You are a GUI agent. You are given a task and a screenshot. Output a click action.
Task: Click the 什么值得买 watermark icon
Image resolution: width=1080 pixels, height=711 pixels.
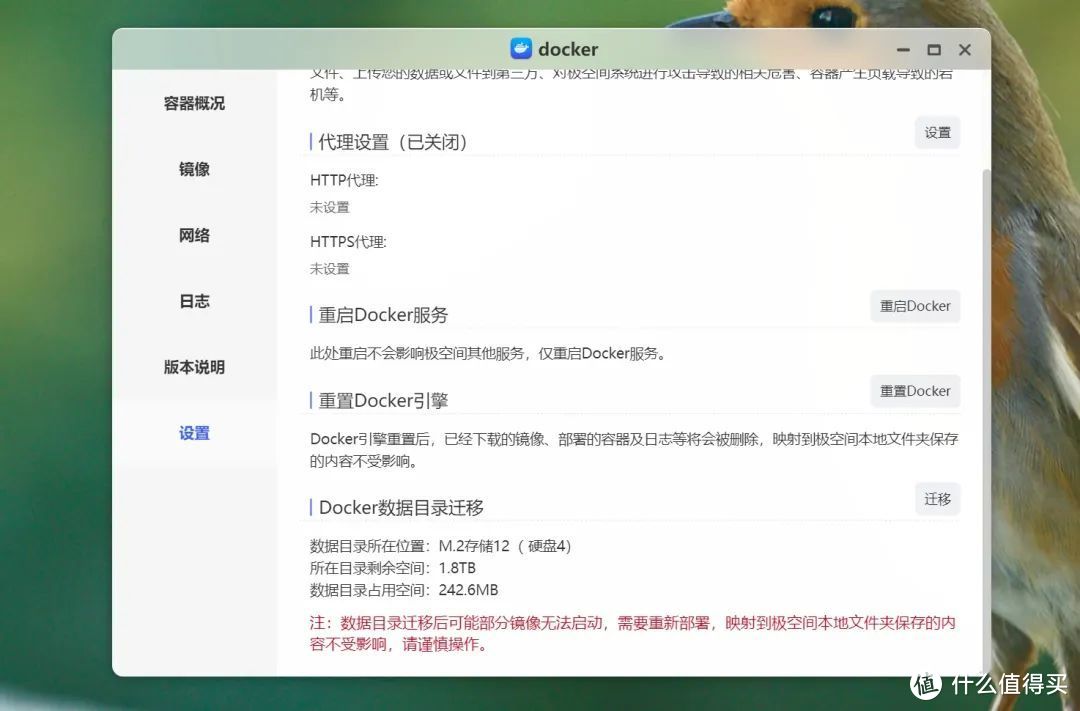click(x=925, y=685)
